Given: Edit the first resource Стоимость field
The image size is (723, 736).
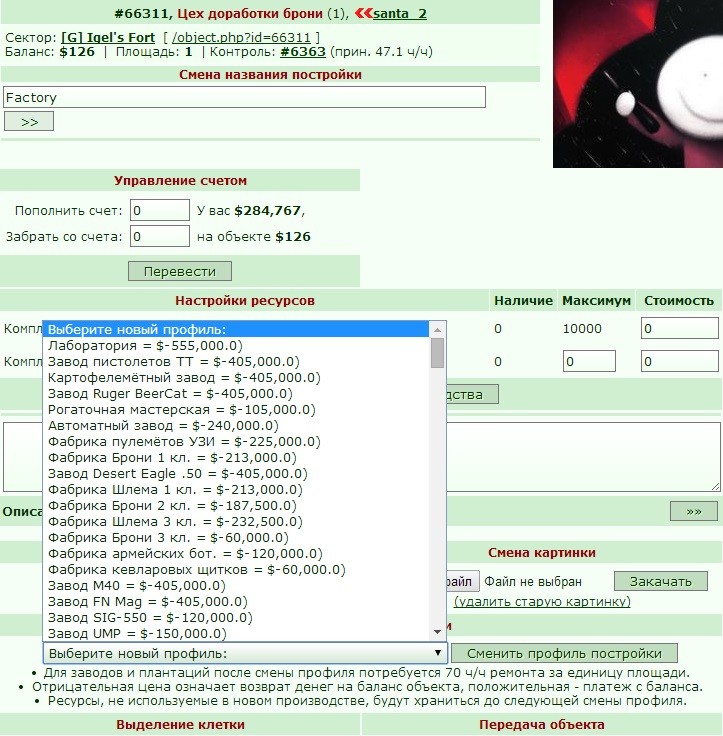Looking at the screenshot, I should pyautogui.click(x=680, y=328).
